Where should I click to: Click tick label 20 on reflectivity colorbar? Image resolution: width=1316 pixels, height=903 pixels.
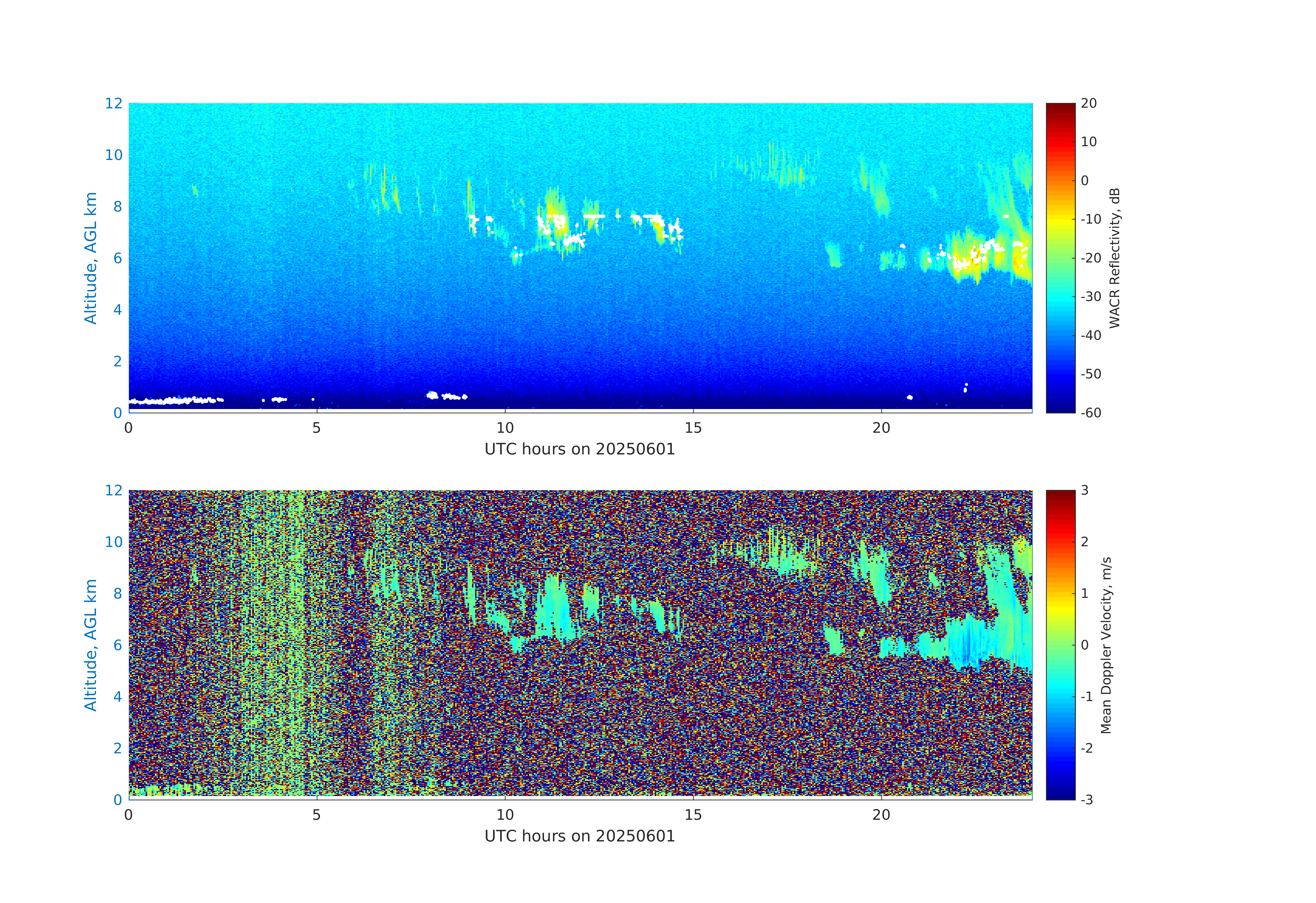point(1088,103)
